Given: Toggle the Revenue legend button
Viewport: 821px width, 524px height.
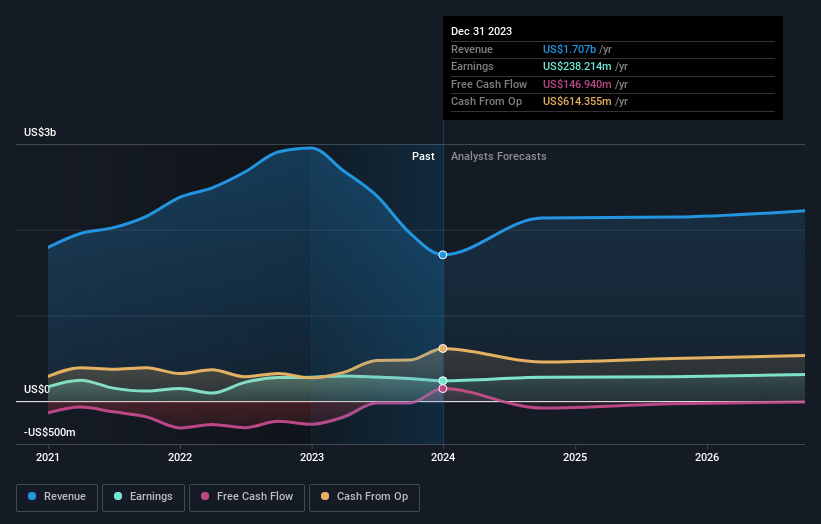Looking at the screenshot, I should [57, 497].
